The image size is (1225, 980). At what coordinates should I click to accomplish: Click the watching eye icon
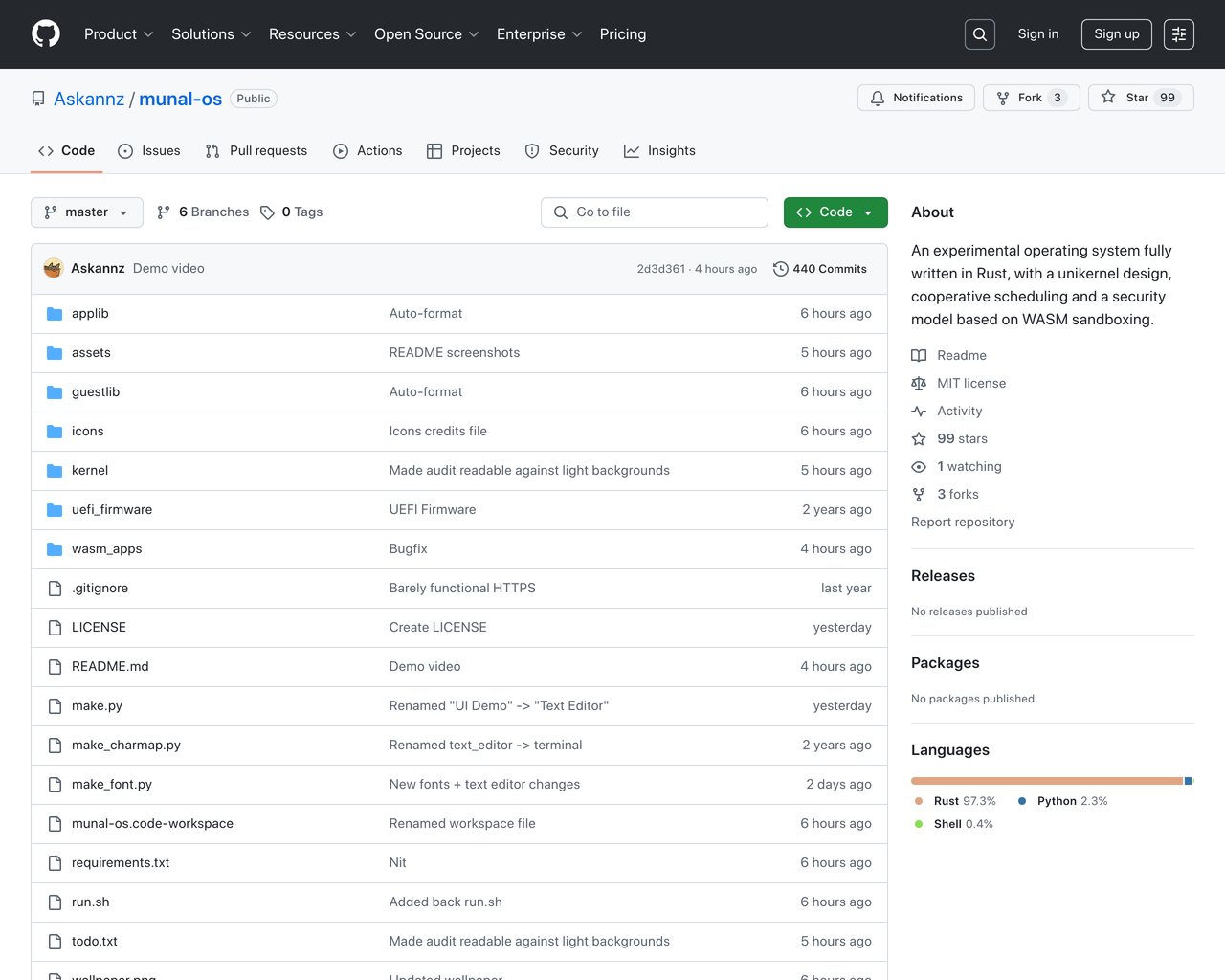click(x=919, y=467)
